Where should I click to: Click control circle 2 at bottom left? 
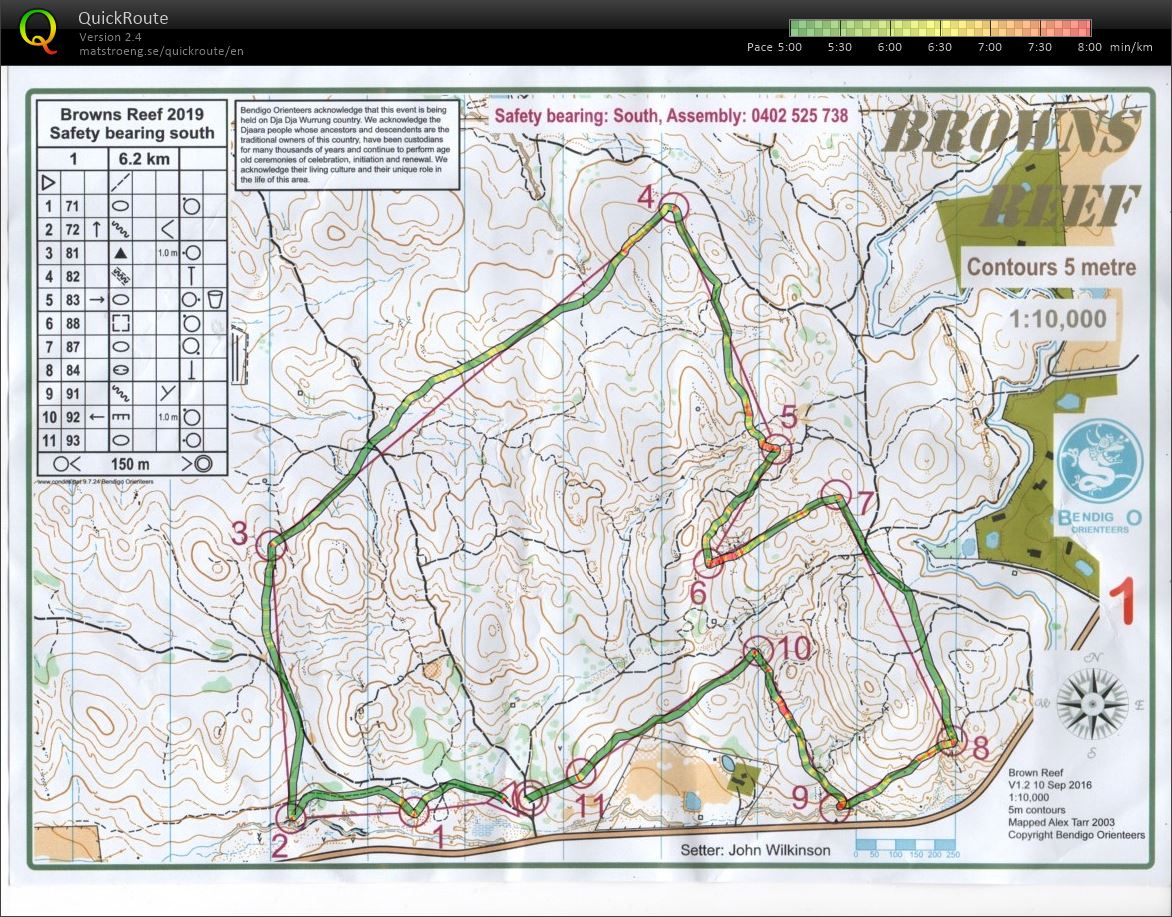coord(291,818)
